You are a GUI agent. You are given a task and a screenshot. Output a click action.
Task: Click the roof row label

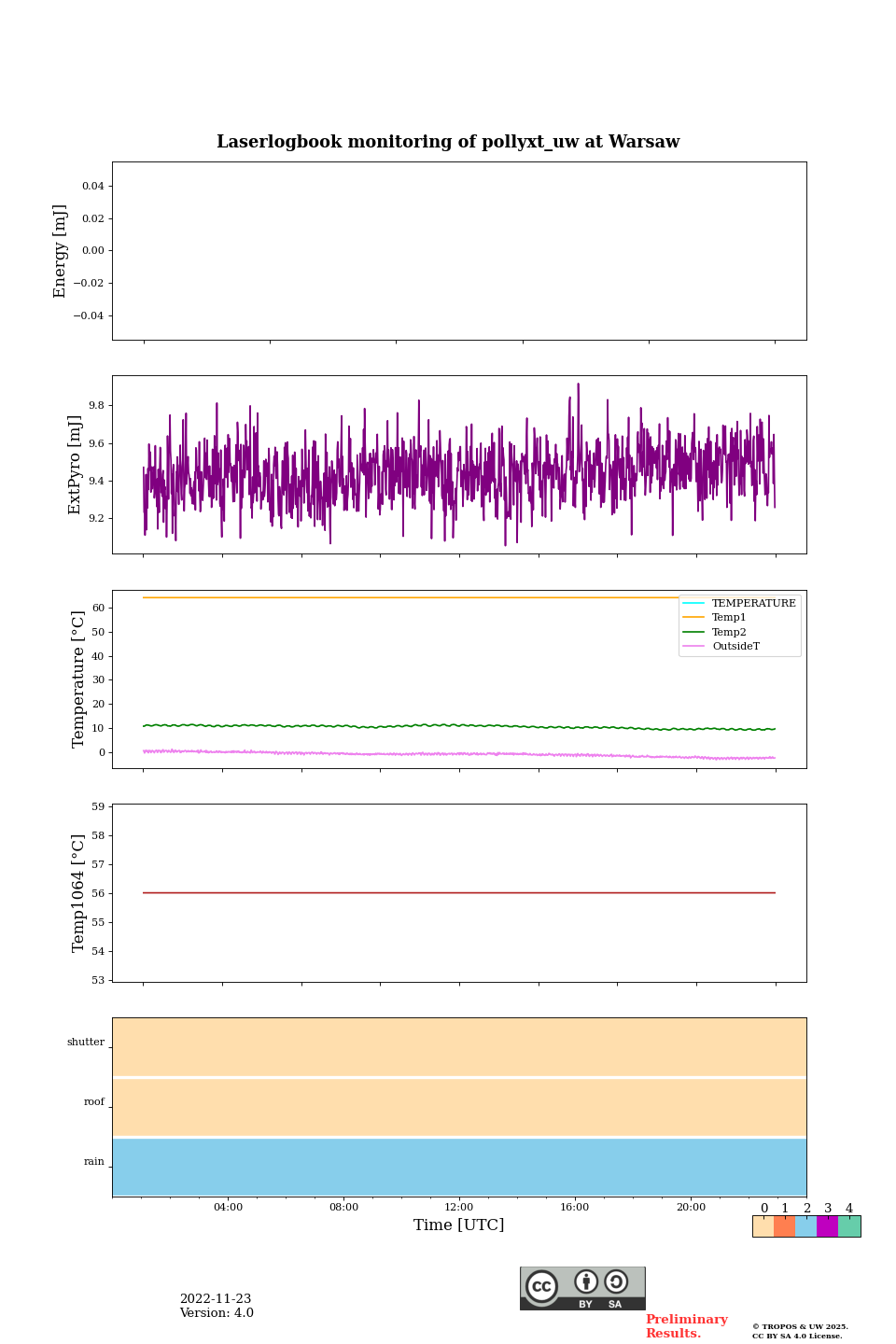[94, 1102]
